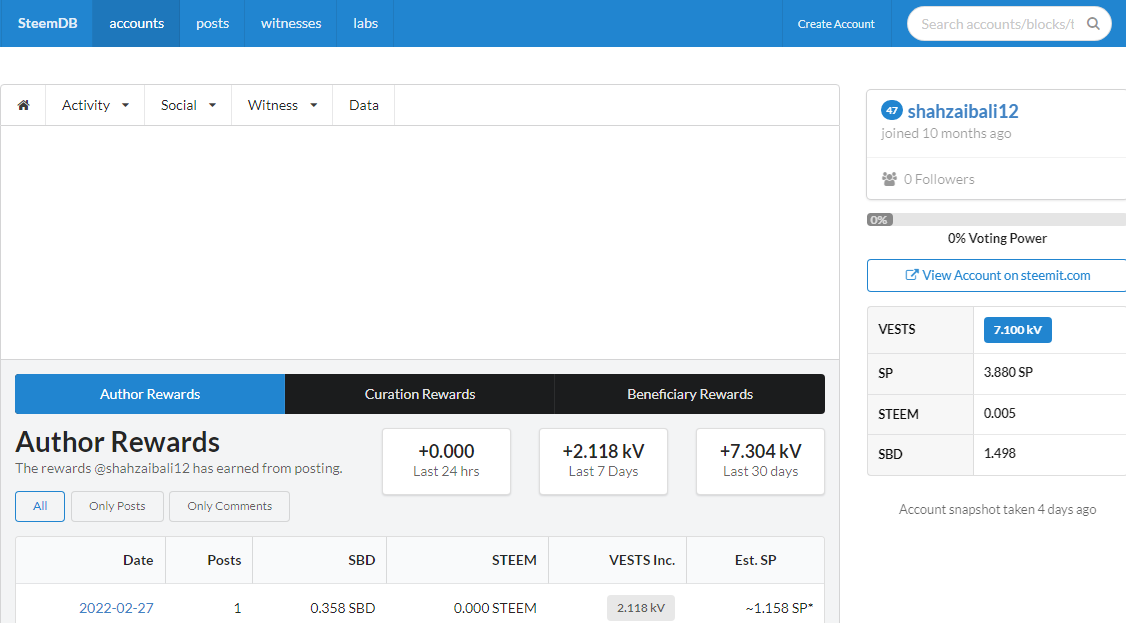The height and width of the screenshot is (623, 1126).
Task: Open the accounts menu item
Action: point(136,24)
